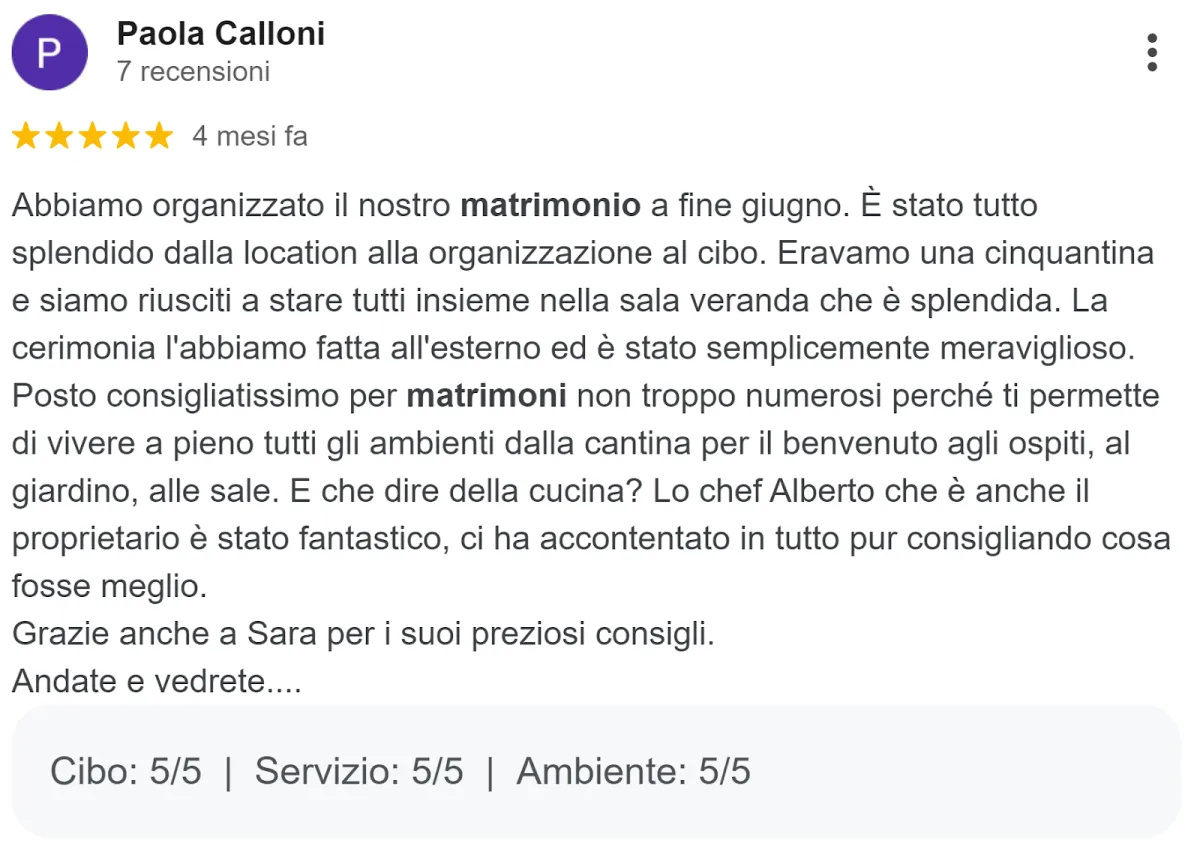
Task: Click the bold word "matrimonio"
Action: point(550,206)
